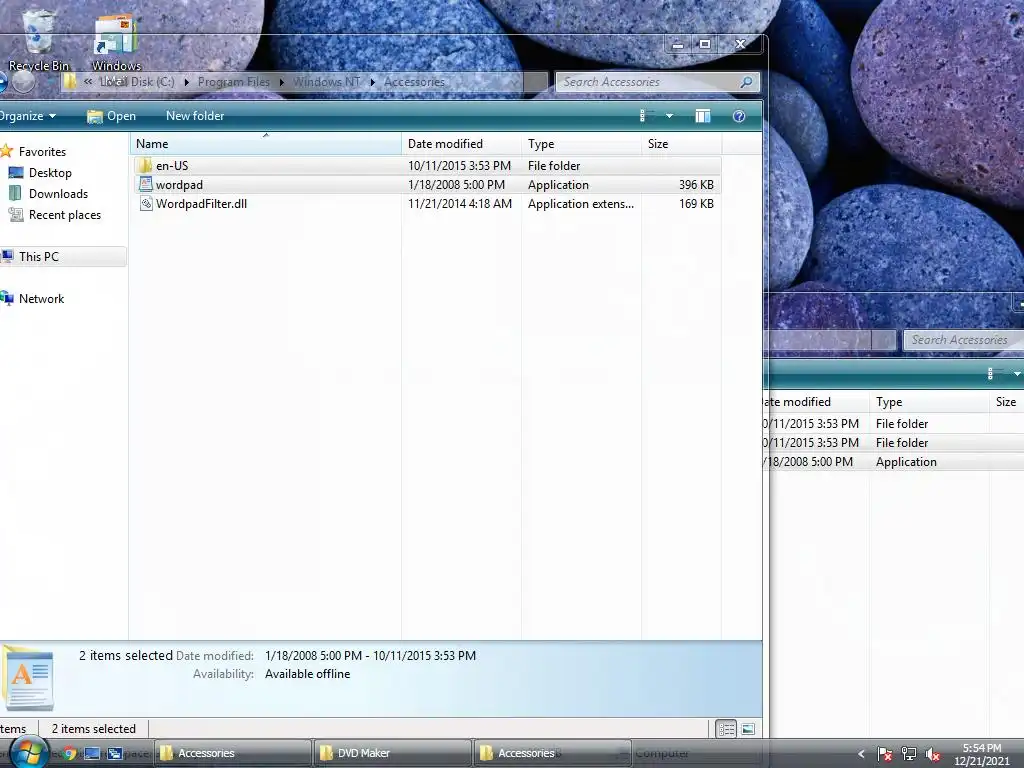Click the taskbar clock showing 5:54 PM
Viewport: 1024px width, 768px height.
click(x=982, y=754)
